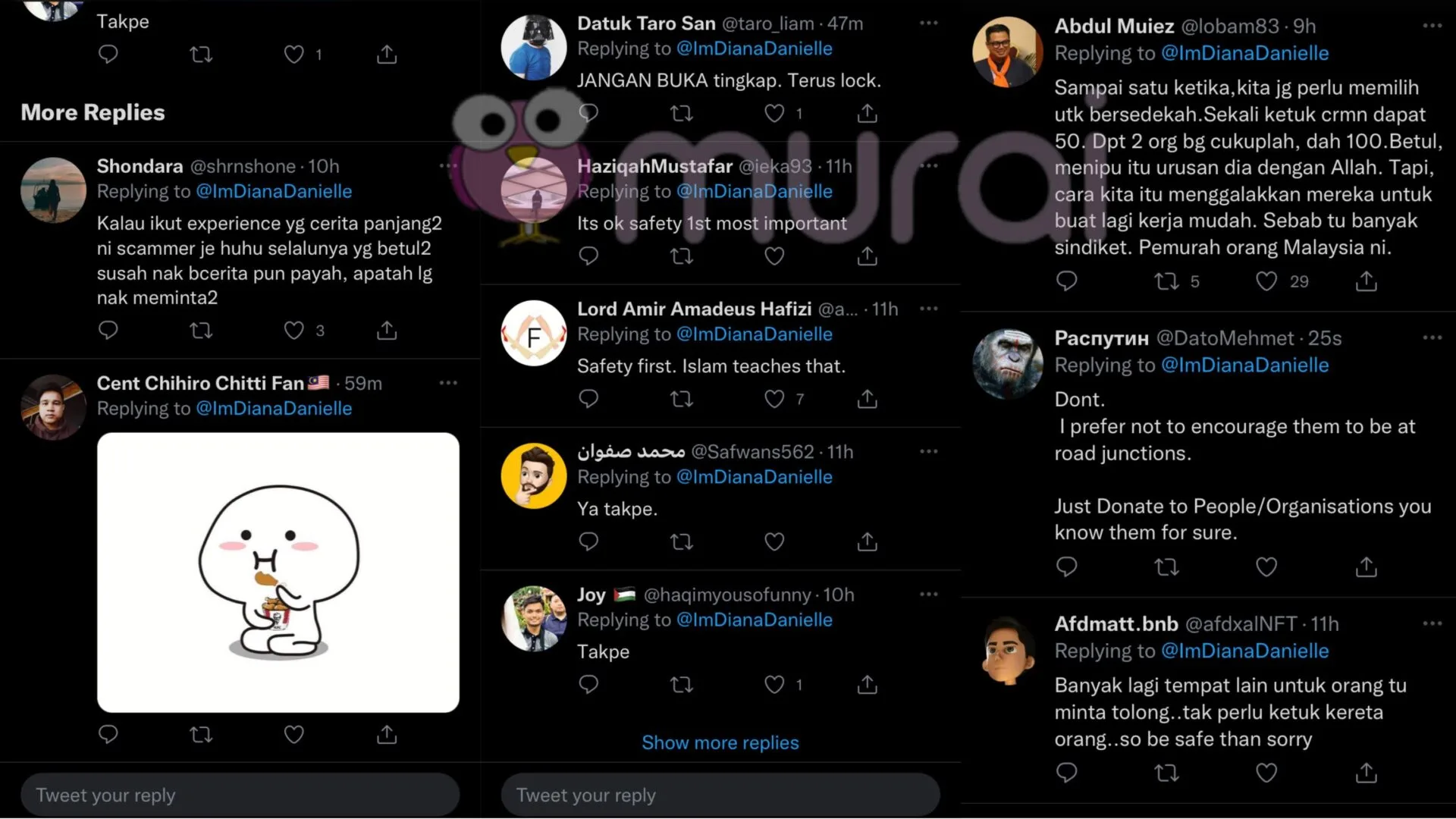This screenshot has height=819, width=1456.
Task: Like the Safety first Islam teaches tweet
Action: [774, 399]
